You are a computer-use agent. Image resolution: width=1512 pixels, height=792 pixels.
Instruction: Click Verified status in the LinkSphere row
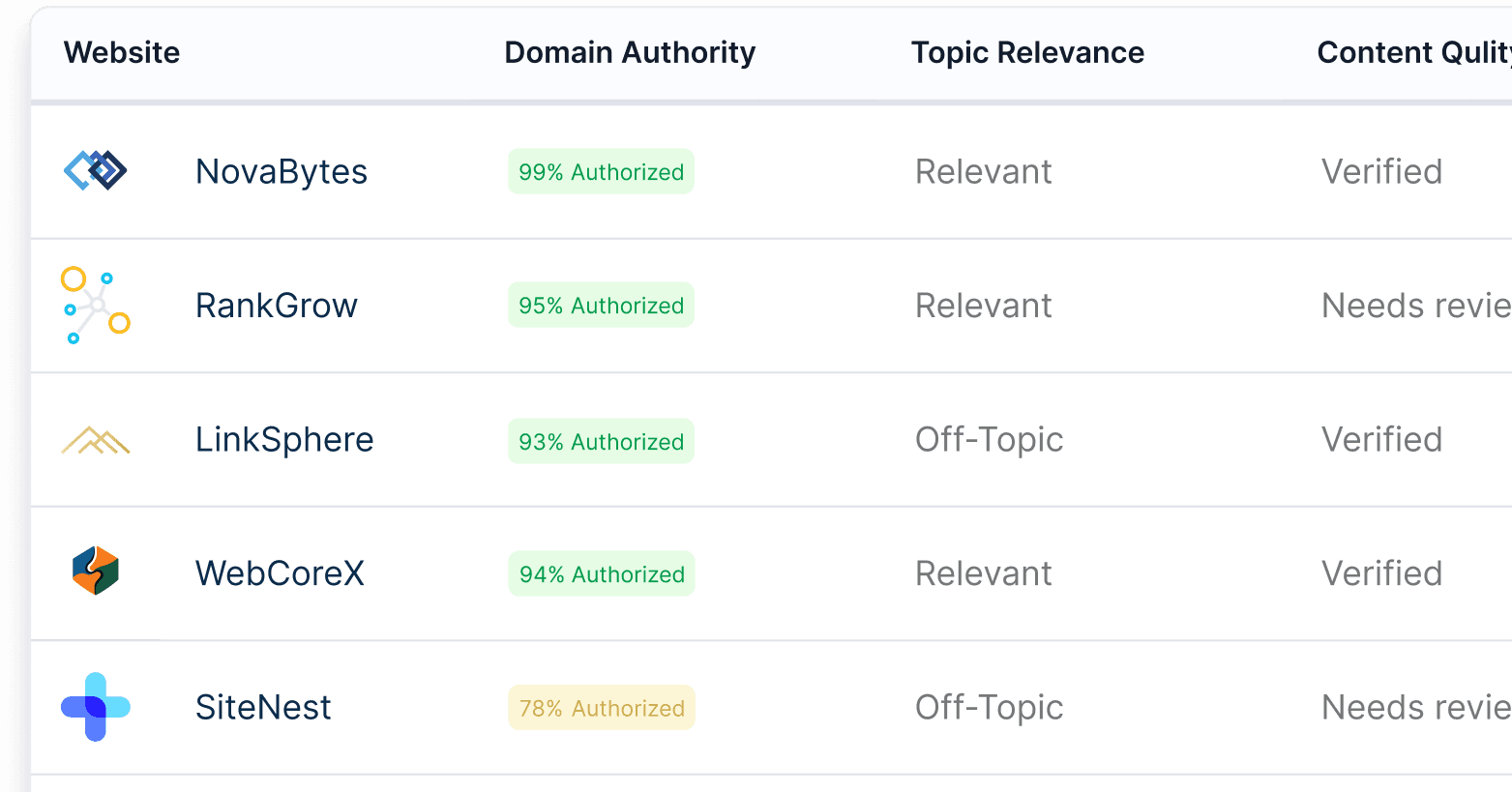[x=1382, y=439]
